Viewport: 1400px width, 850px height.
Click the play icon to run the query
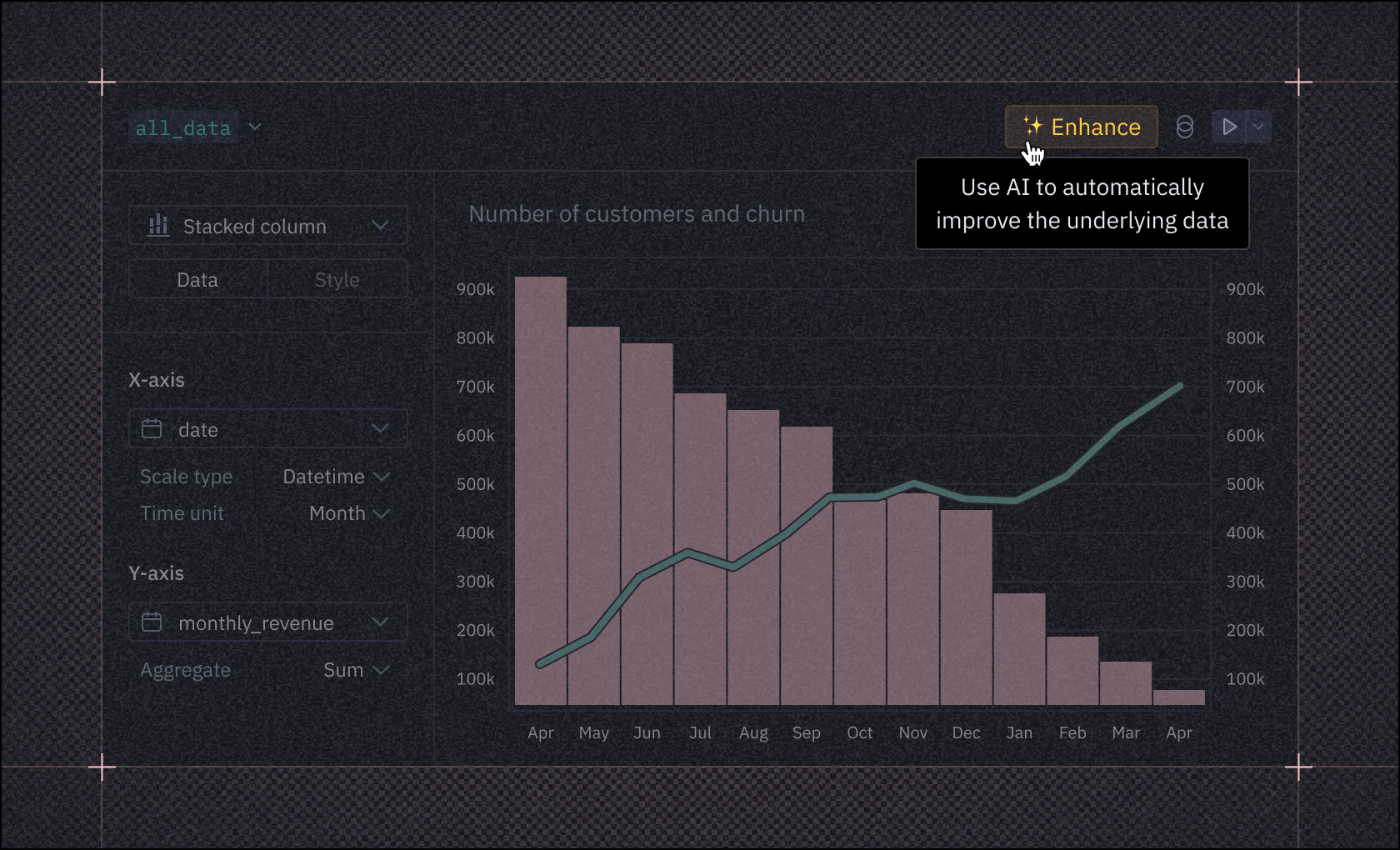tap(1229, 127)
